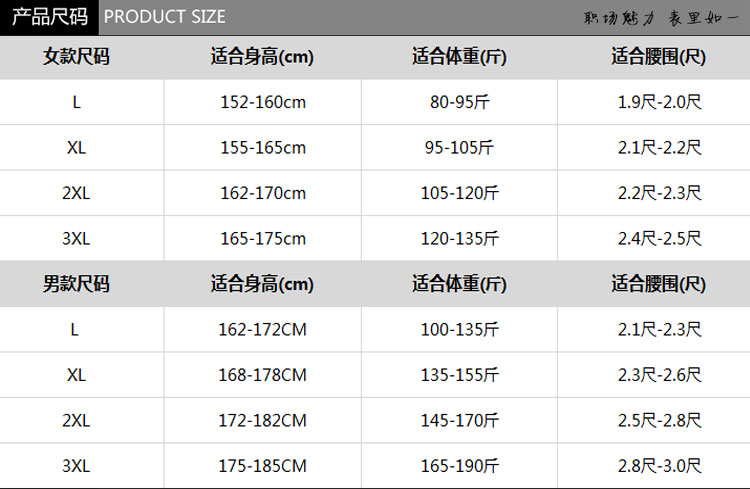
Task: Select the 1.9尺-2.0尺 waist cell
Action: 658,102
